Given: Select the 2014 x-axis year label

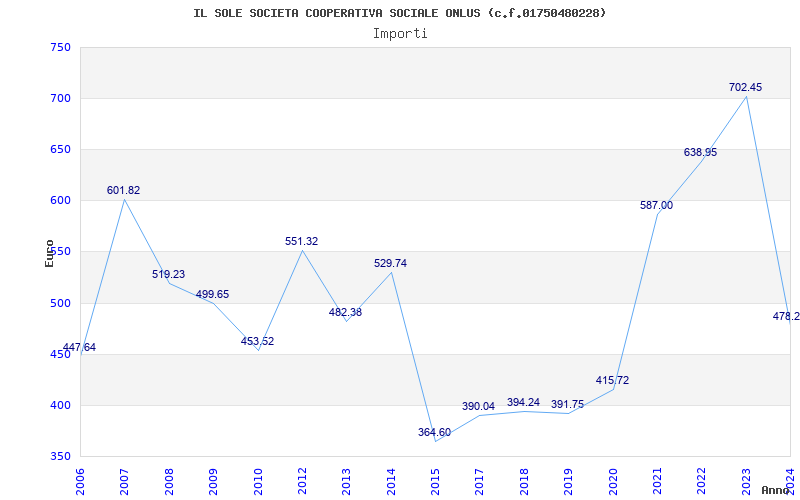Looking at the screenshot, I should click(x=391, y=481).
